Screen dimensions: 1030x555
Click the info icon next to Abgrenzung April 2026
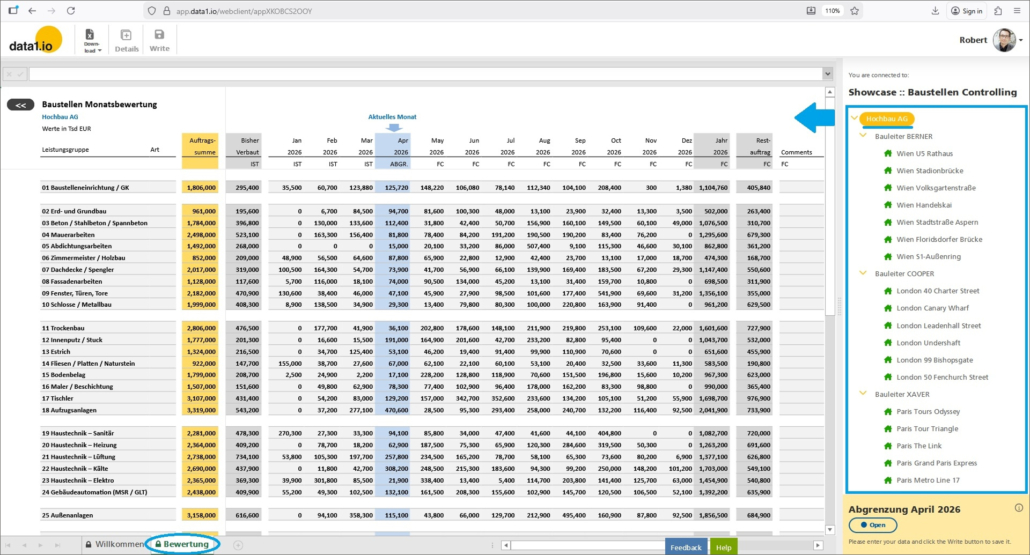(1018, 508)
